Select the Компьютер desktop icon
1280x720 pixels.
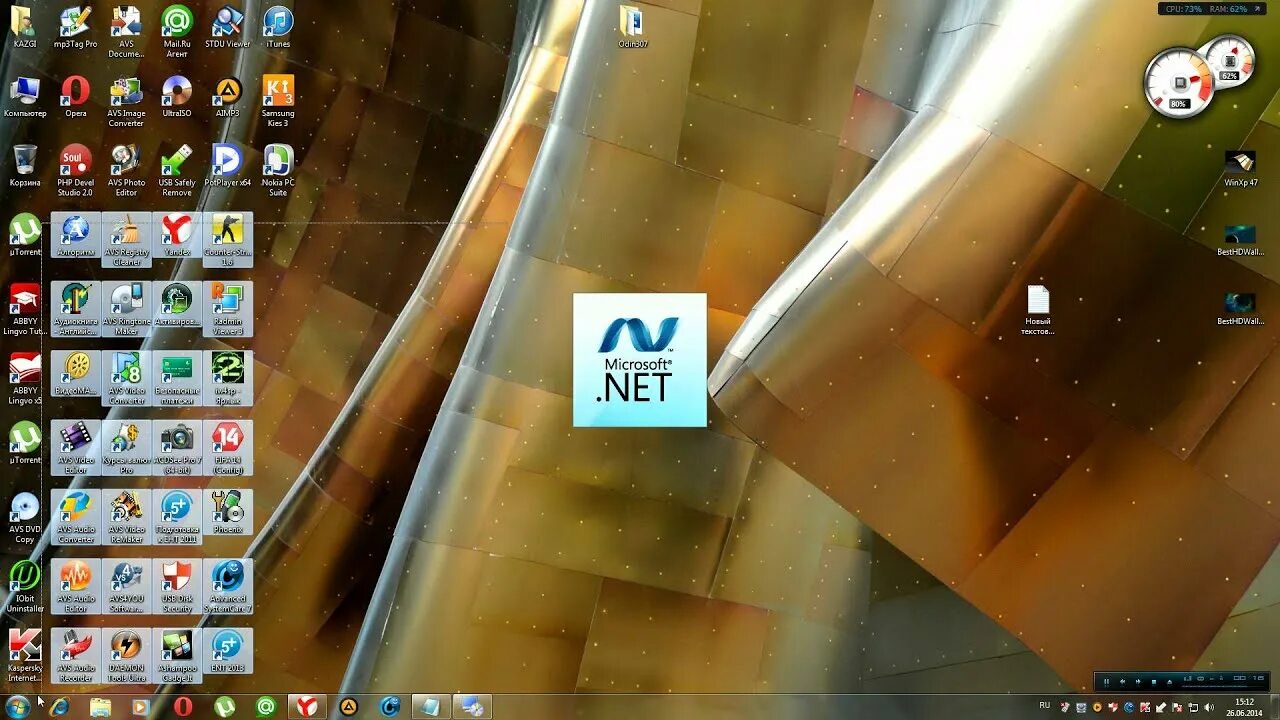click(x=24, y=97)
